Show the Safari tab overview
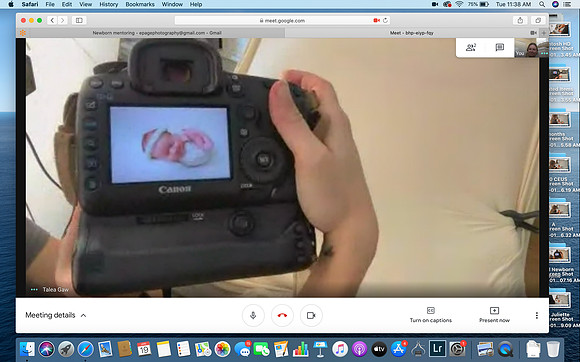Image resolution: width=580 pixels, height=362 pixels. click(538, 20)
